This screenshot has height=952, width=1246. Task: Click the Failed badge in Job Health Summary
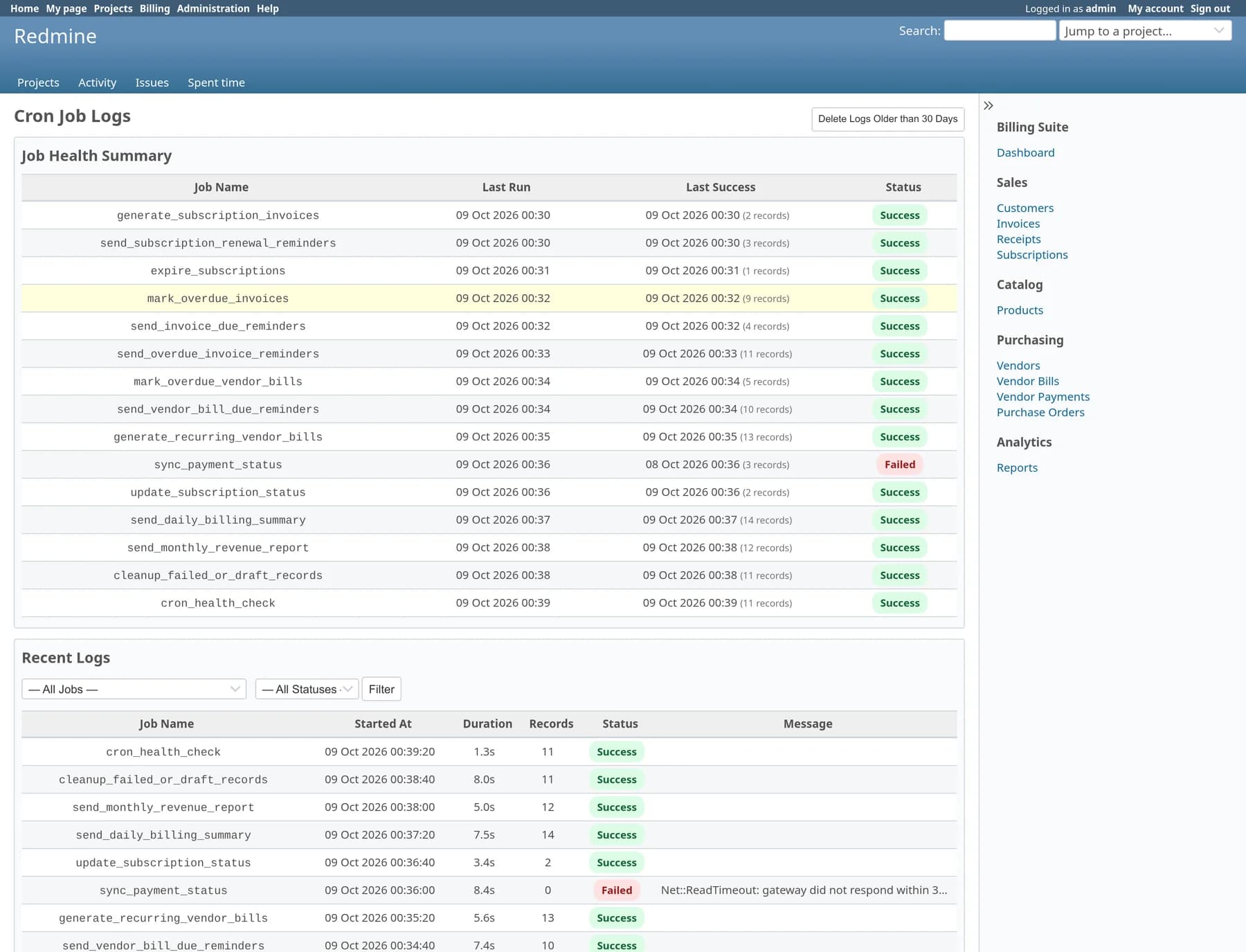(899, 465)
